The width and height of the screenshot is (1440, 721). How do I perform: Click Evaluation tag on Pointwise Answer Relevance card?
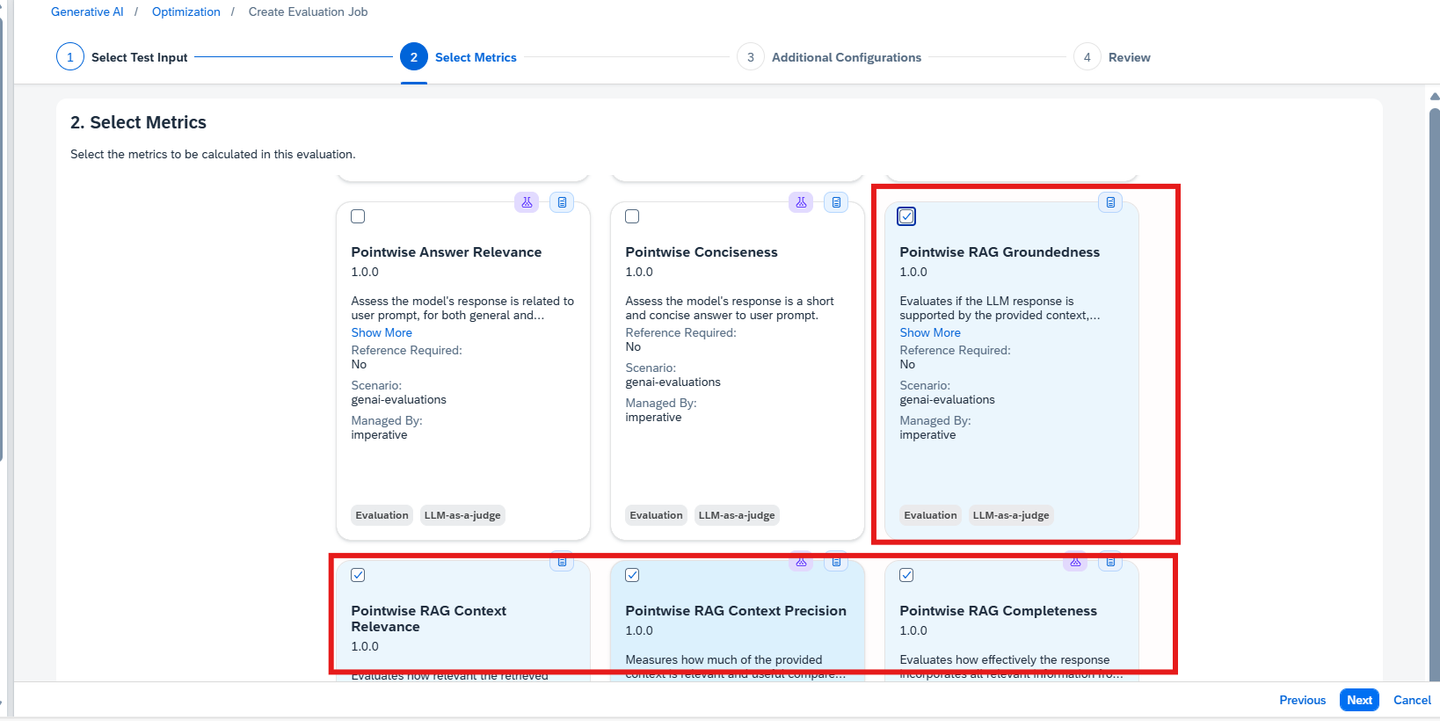(382, 515)
